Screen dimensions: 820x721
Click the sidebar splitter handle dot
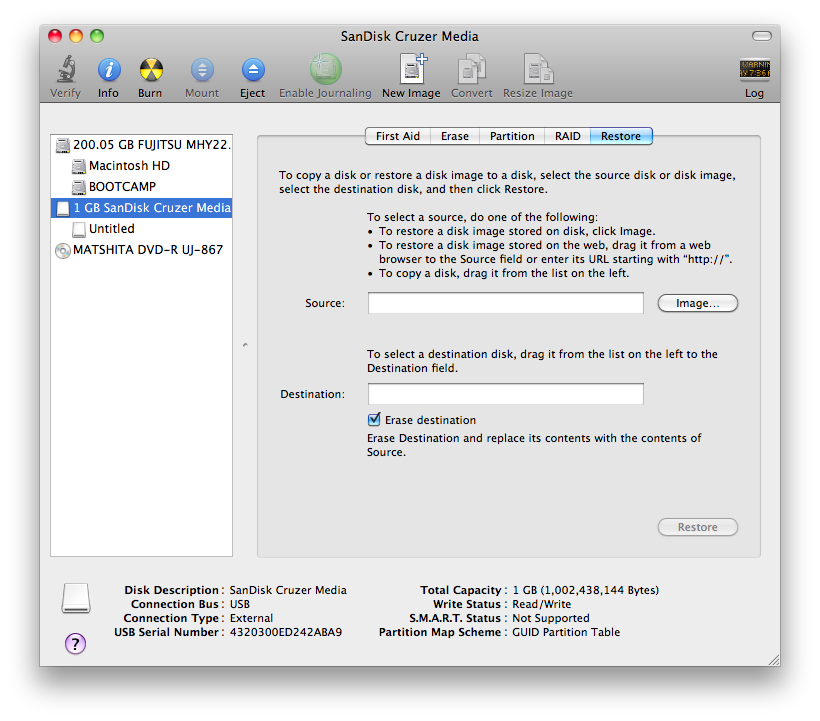click(245, 345)
